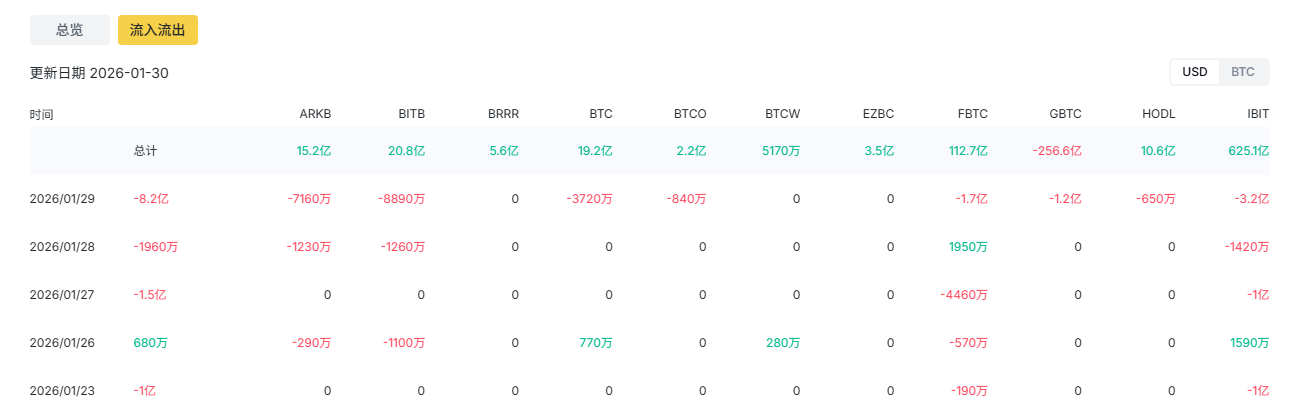Click the HODL column header
Screen dimensions: 1307x414
[x=1159, y=114]
